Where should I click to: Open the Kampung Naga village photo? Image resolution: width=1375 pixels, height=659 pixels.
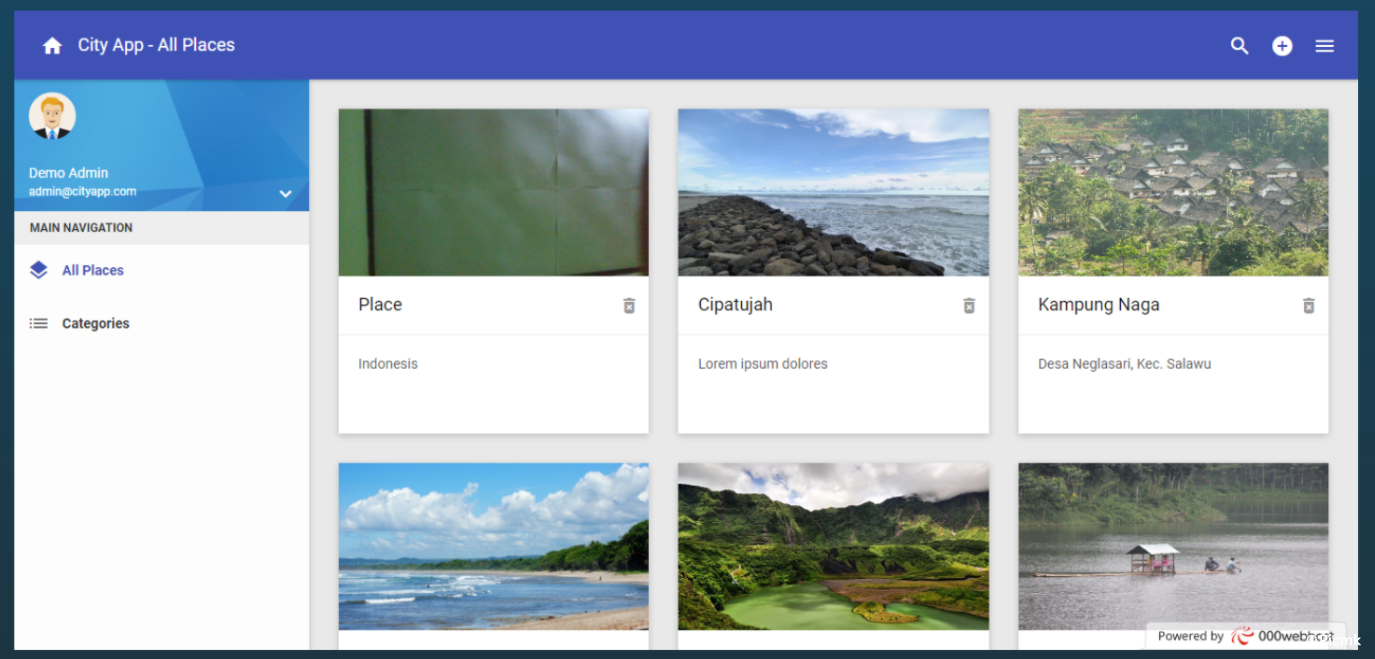tap(1173, 192)
